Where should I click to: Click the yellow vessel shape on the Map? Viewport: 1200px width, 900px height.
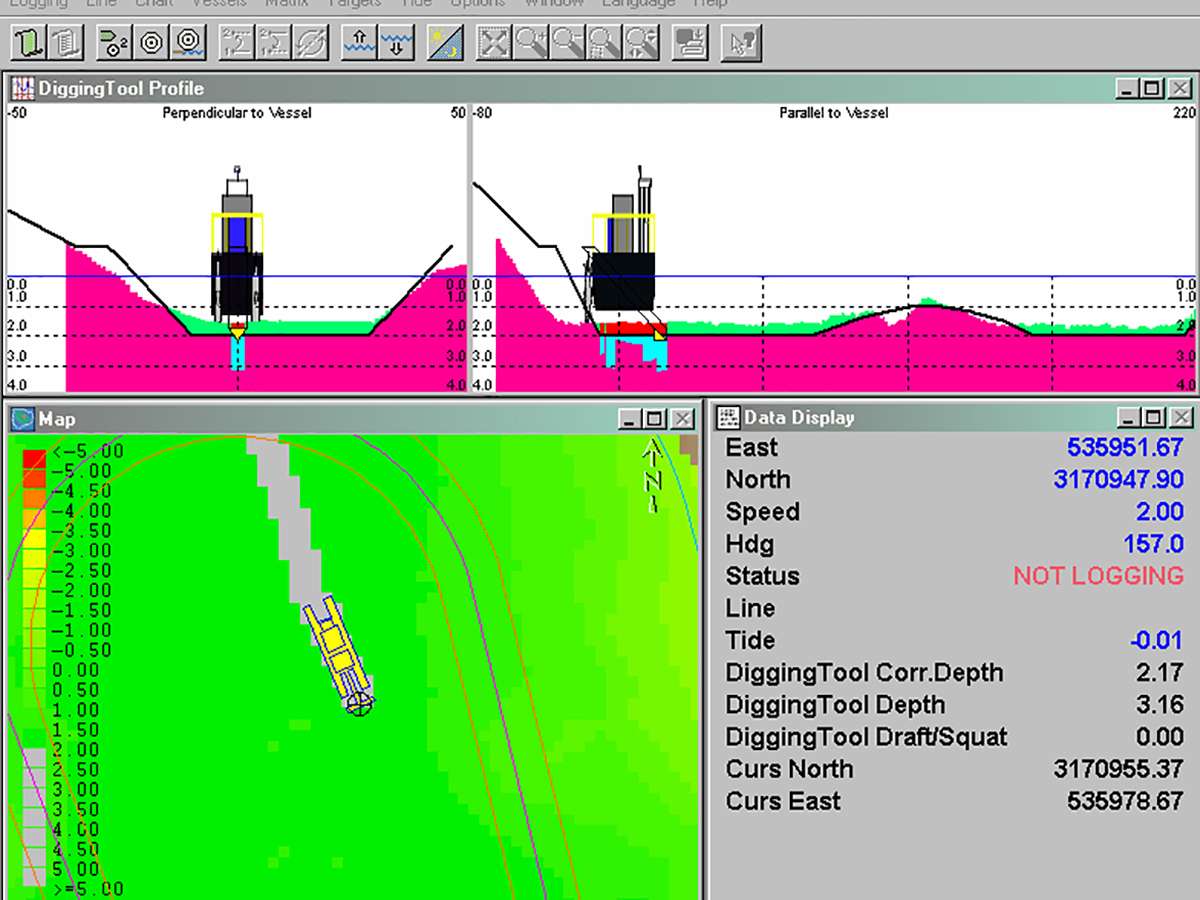coord(338,650)
